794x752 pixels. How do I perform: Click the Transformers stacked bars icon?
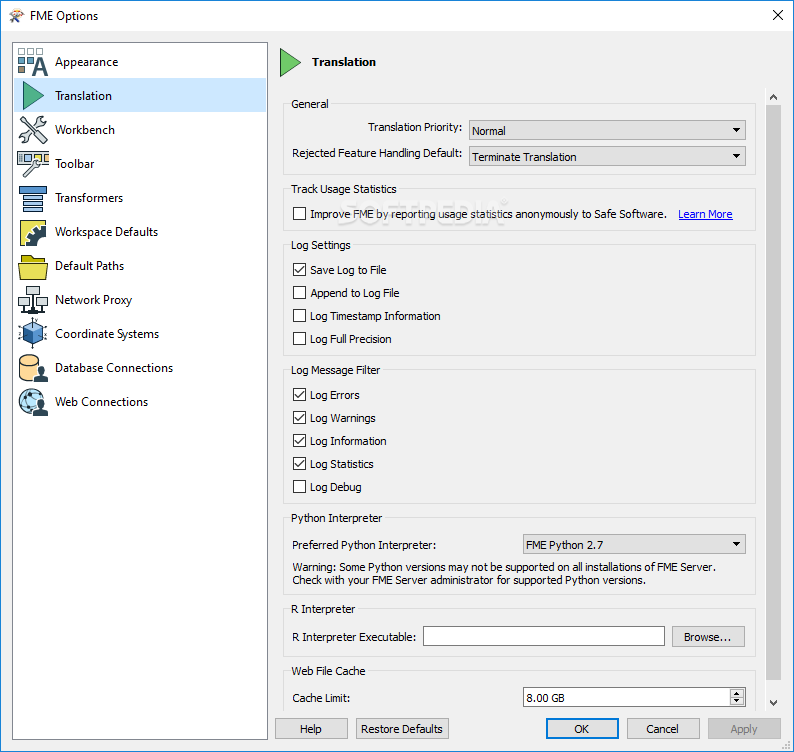click(x=33, y=198)
